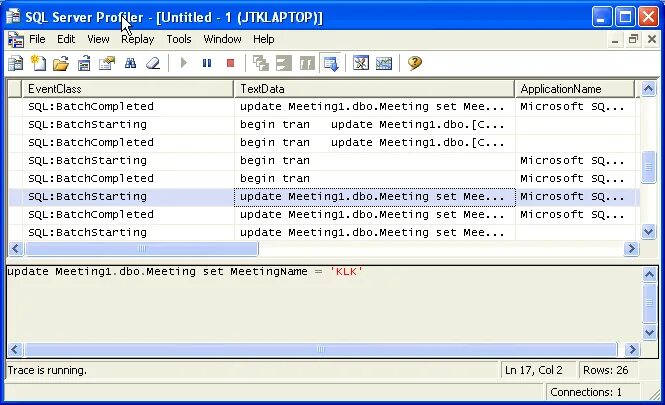
Task: Click the detail pane's horizontal scroll thumb
Action: click(x=321, y=349)
